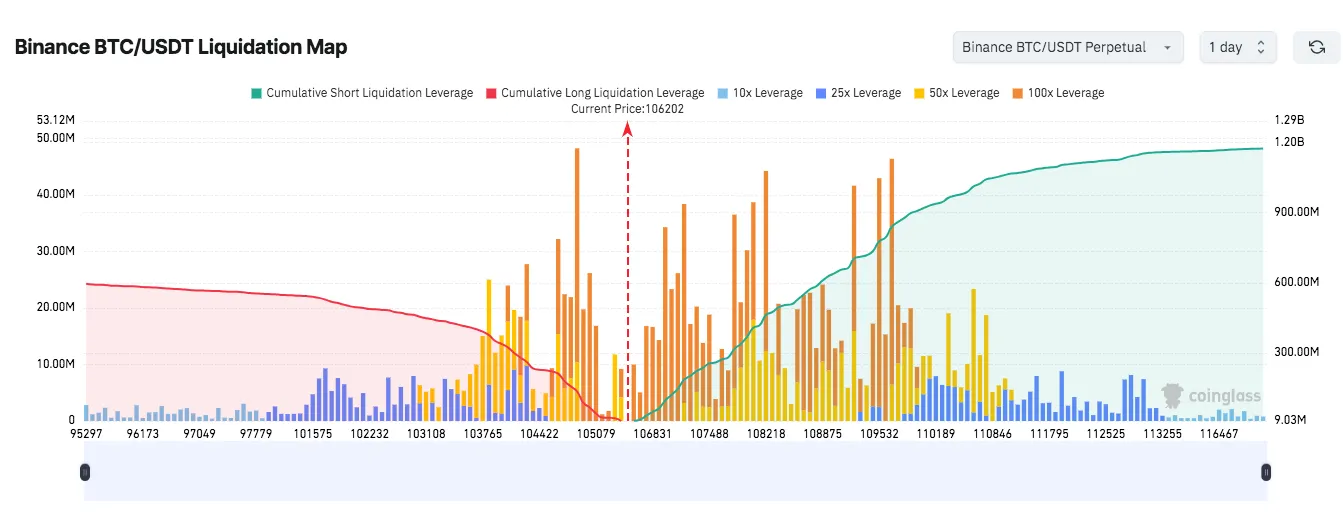Image resolution: width=1343 pixels, height=525 pixels.
Task: Click the 110846 x-axis price label
Action: (x=993, y=434)
